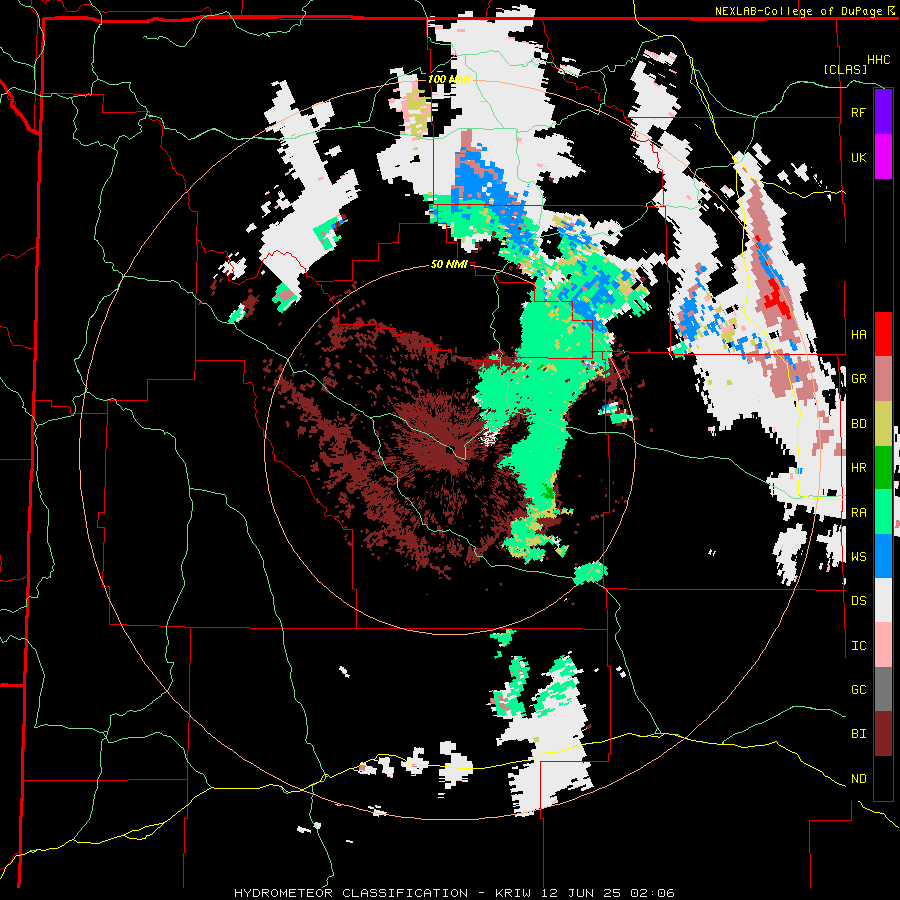Click the Hydrometeor Classification KRIW timestamp caption
Image resolution: width=900 pixels, height=900 pixels.
pos(454,893)
